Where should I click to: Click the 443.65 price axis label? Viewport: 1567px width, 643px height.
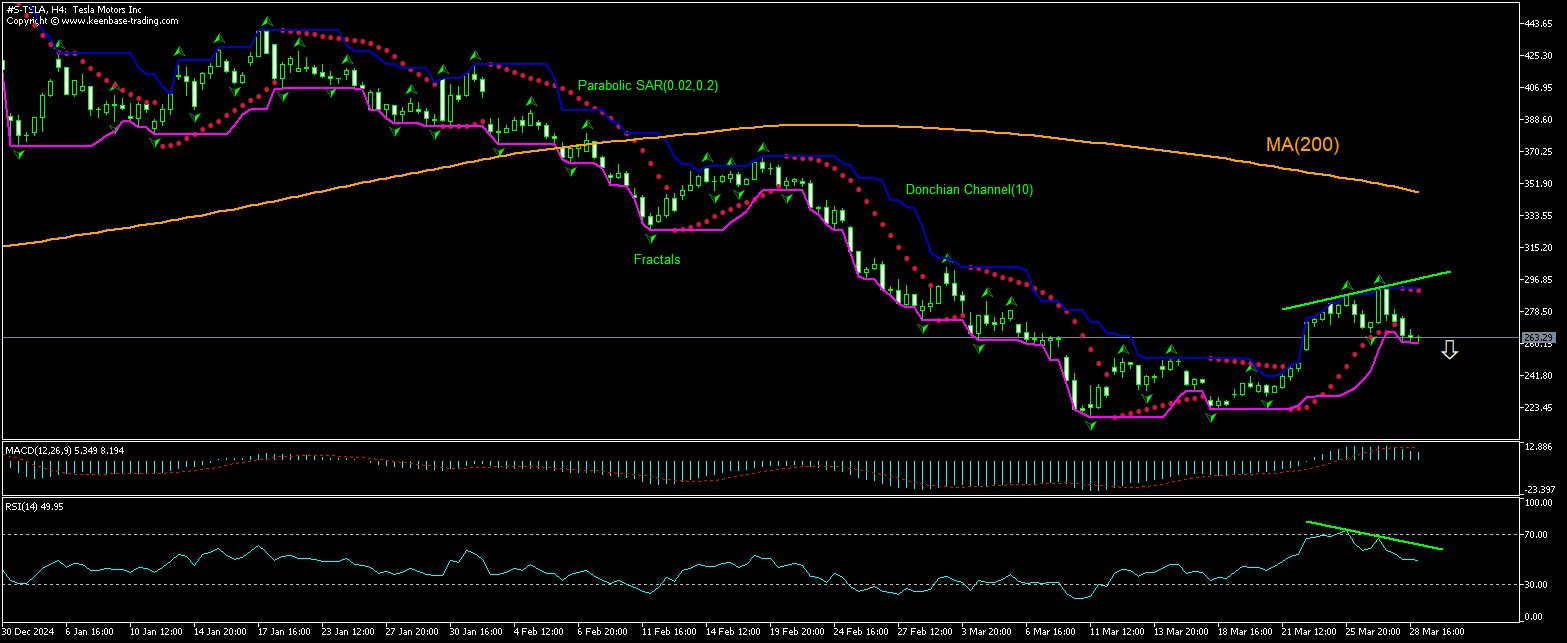pyautogui.click(x=1536, y=24)
